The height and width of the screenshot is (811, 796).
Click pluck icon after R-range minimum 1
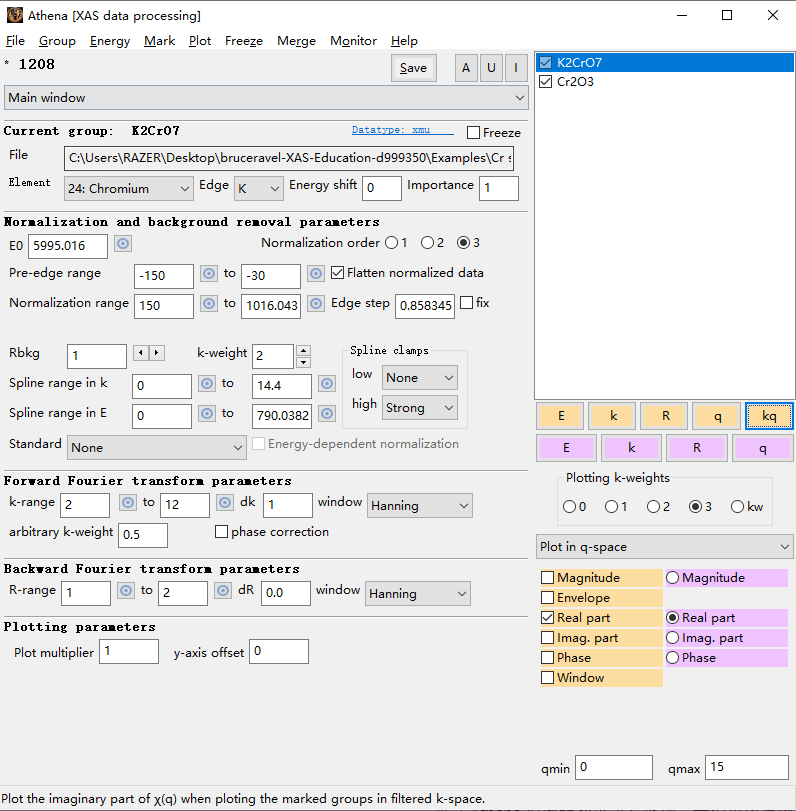[x=126, y=591]
